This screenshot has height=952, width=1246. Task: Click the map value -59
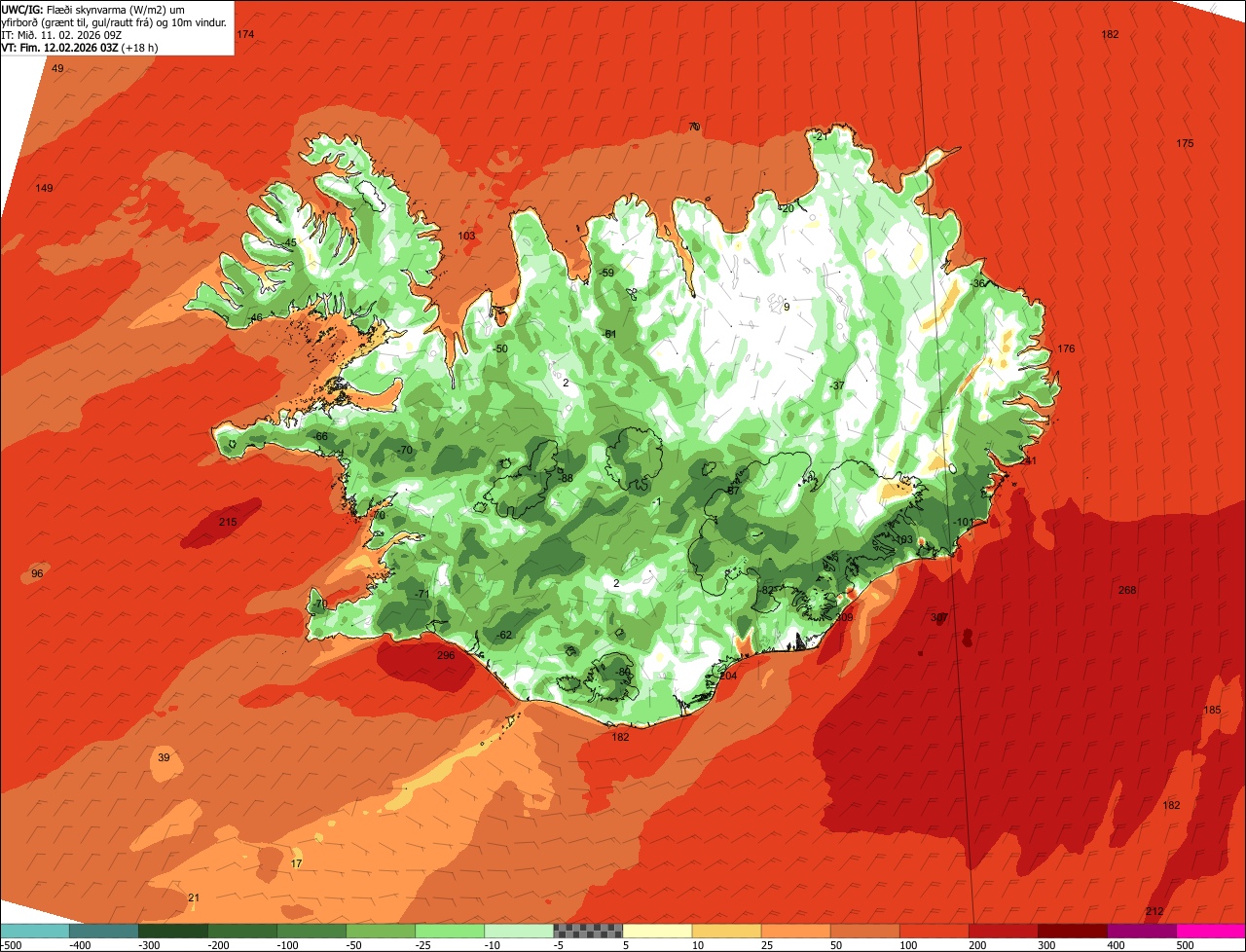point(606,273)
